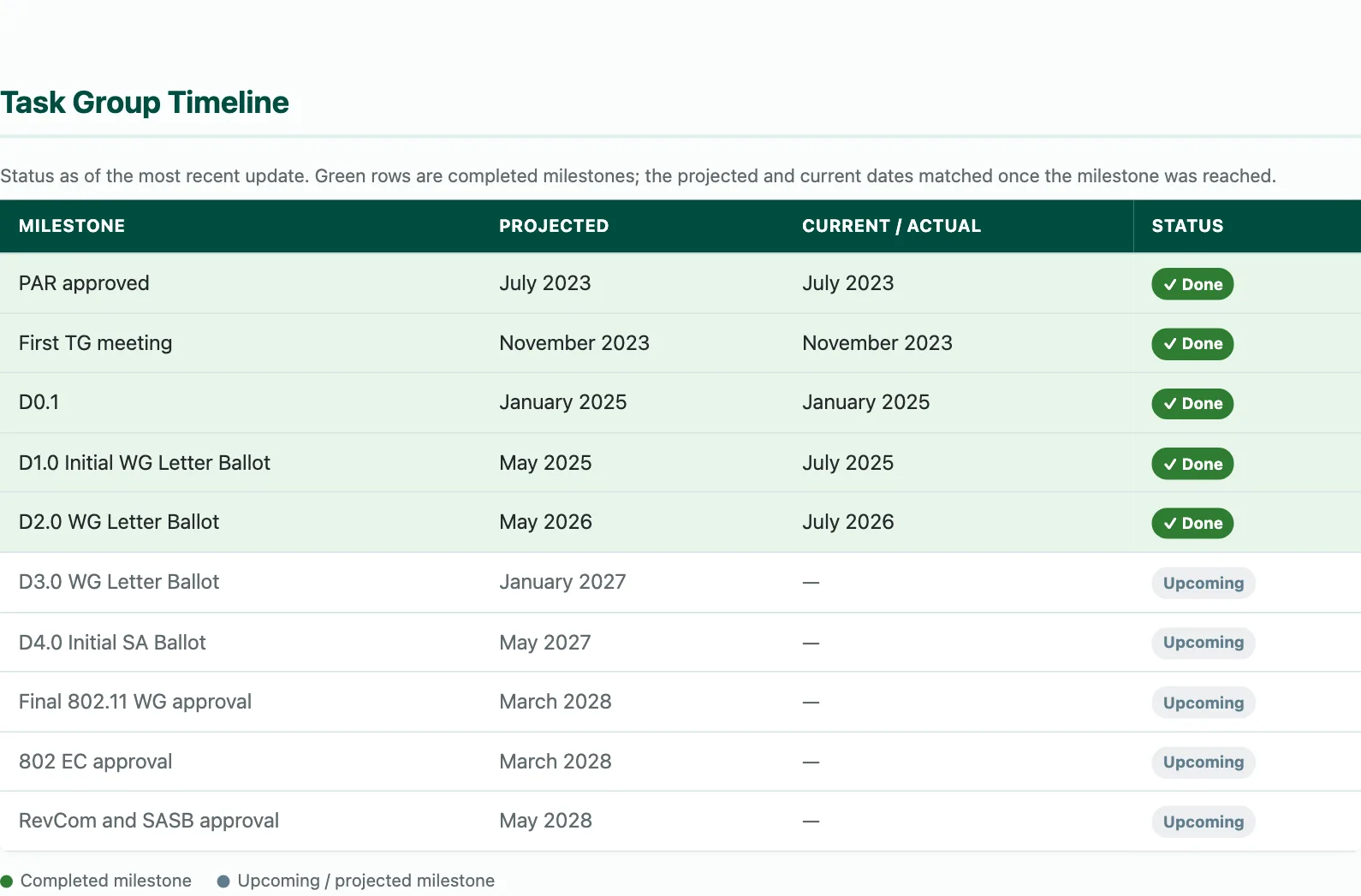Click Upcoming badge for 802 EC approval
The image size is (1361, 896).
coord(1204,762)
